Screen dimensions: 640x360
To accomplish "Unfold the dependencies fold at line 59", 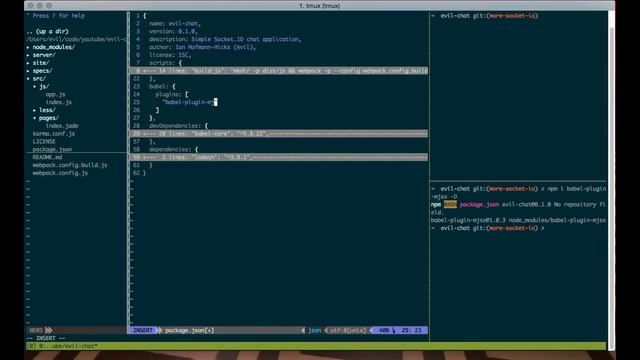I will (279, 157).
